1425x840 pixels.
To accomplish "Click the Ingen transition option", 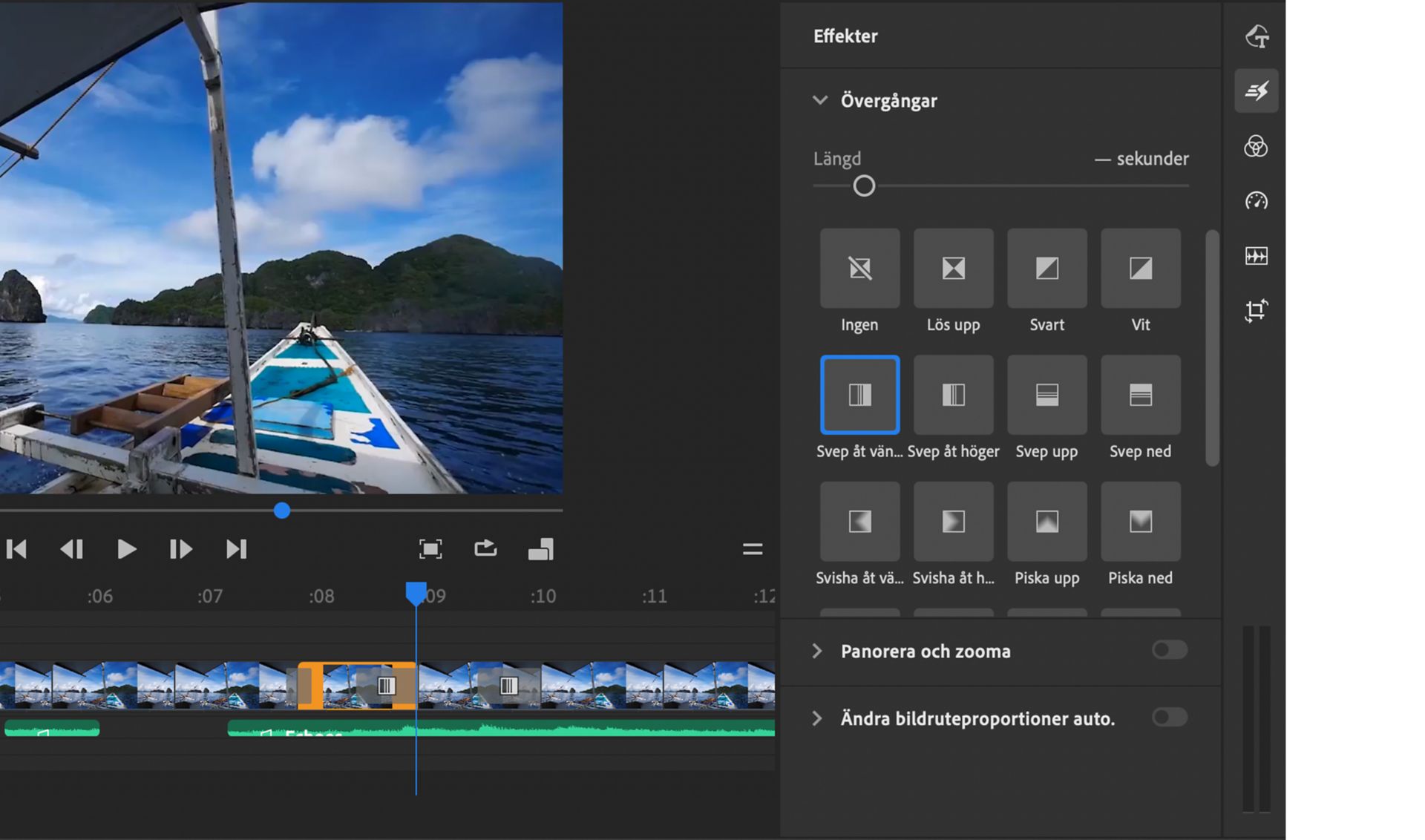I will 859,269.
